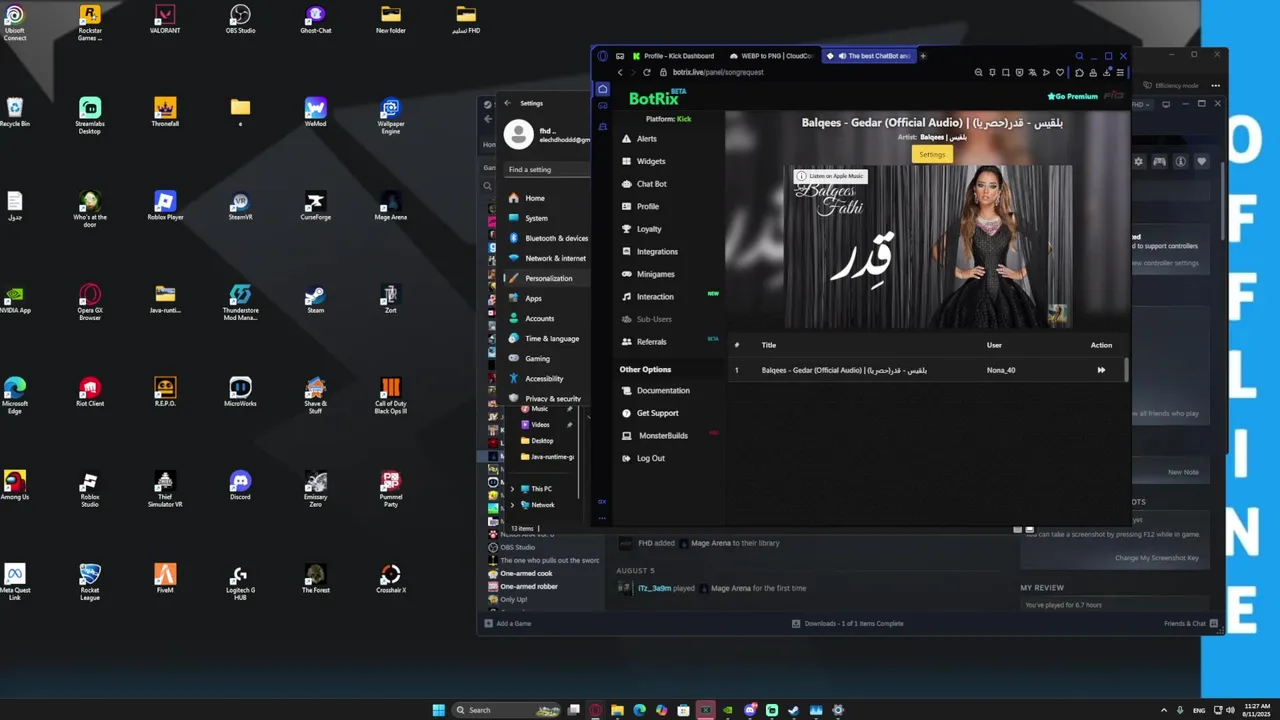
Task: Reload the botrix.live page
Action: [647, 72]
